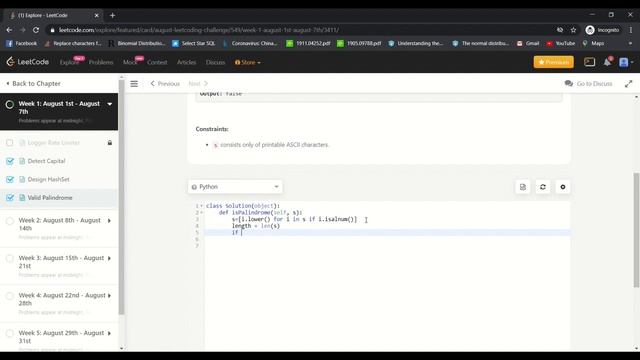Viewport: 640px width, 360px height.
Task: Open the Facebook bookmark
Action: pyautogui.click(x=21, y=43)
